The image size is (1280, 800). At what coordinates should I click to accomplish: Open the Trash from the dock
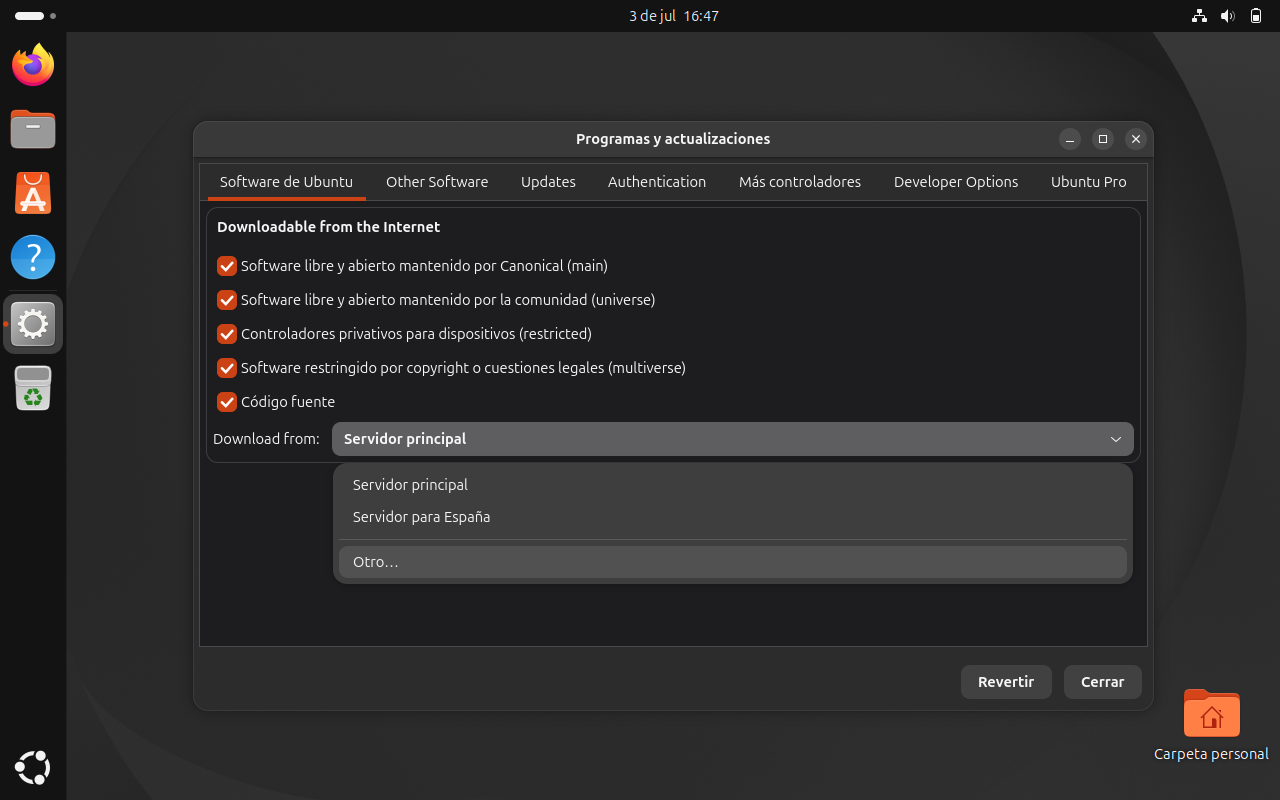click(x=33, y=388)
